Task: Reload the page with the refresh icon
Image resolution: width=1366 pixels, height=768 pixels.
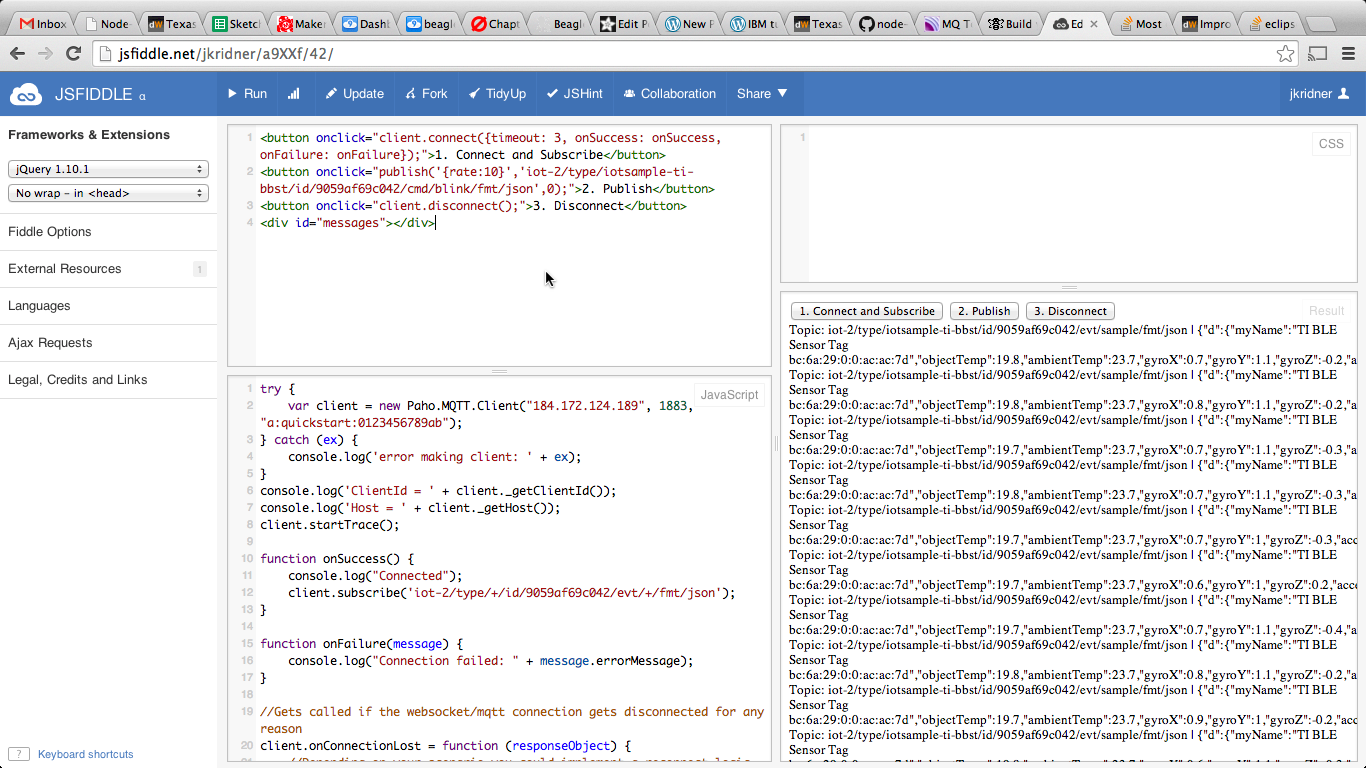Action: coord(73,54)
